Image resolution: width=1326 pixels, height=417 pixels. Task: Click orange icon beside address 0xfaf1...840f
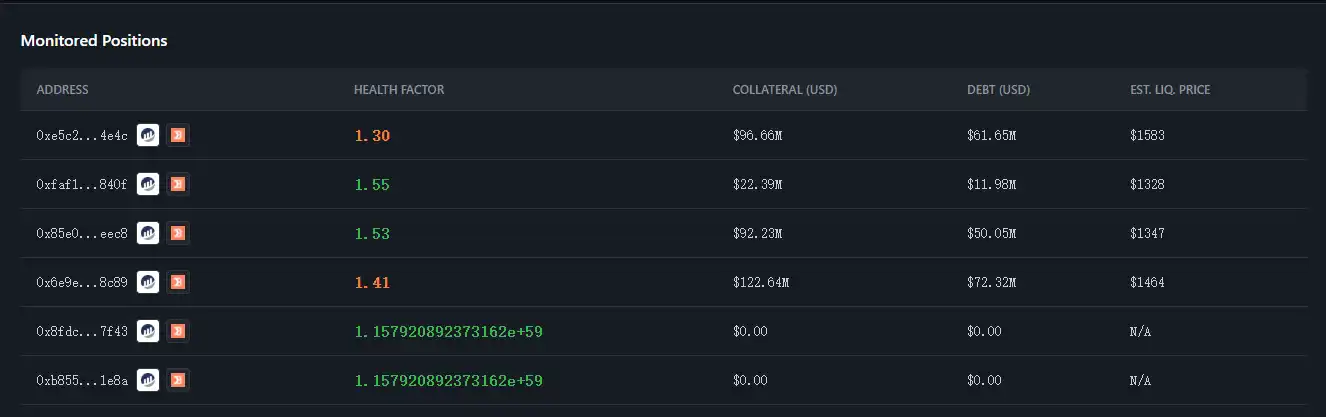click(x=178, y=184)
